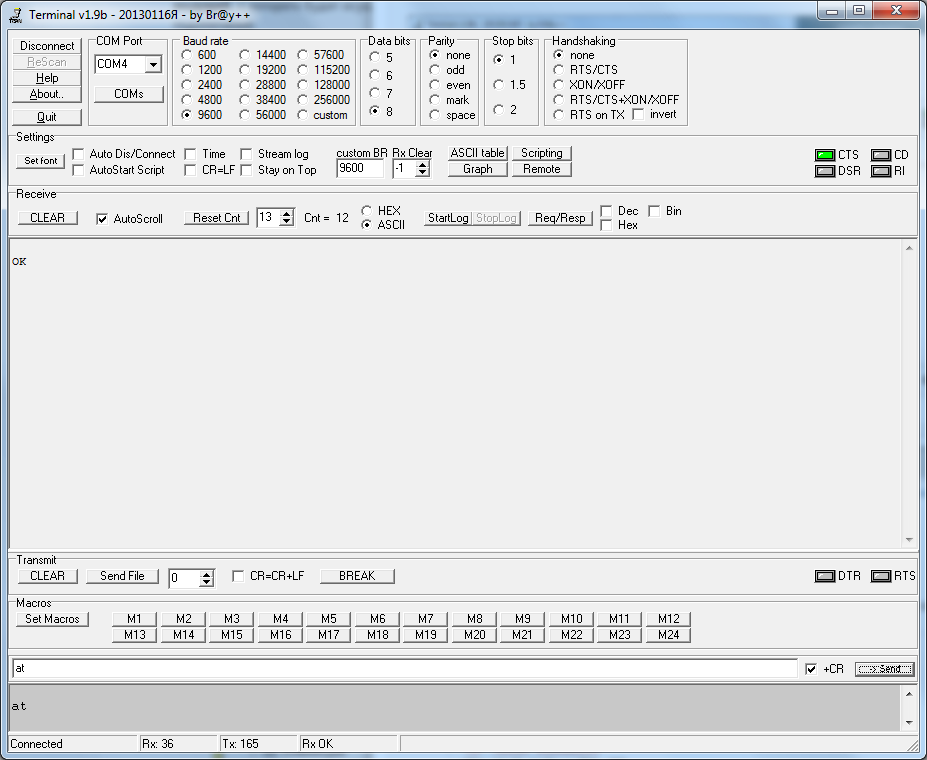Increase the Rx Clear spinner value
Screen dimensions: 927x760
pyautogui.click(x=422, y=164)
